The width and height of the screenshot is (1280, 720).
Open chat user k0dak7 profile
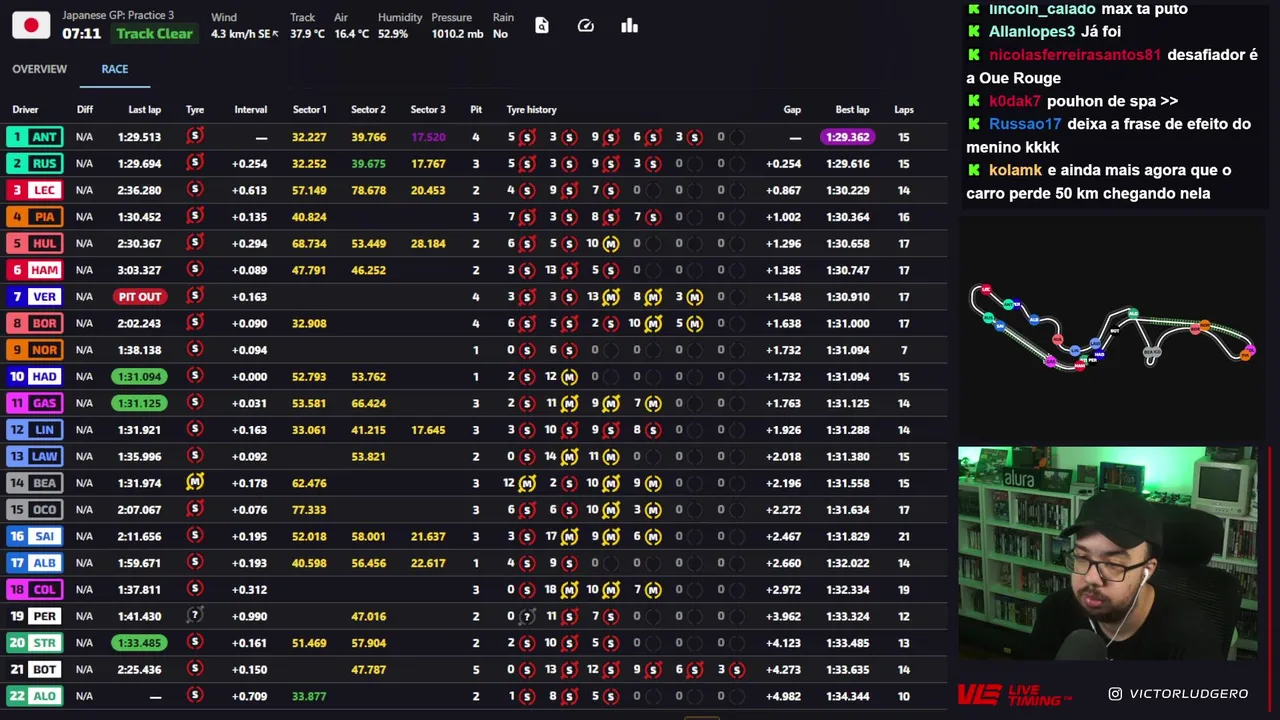click(x=1015, y=101)
